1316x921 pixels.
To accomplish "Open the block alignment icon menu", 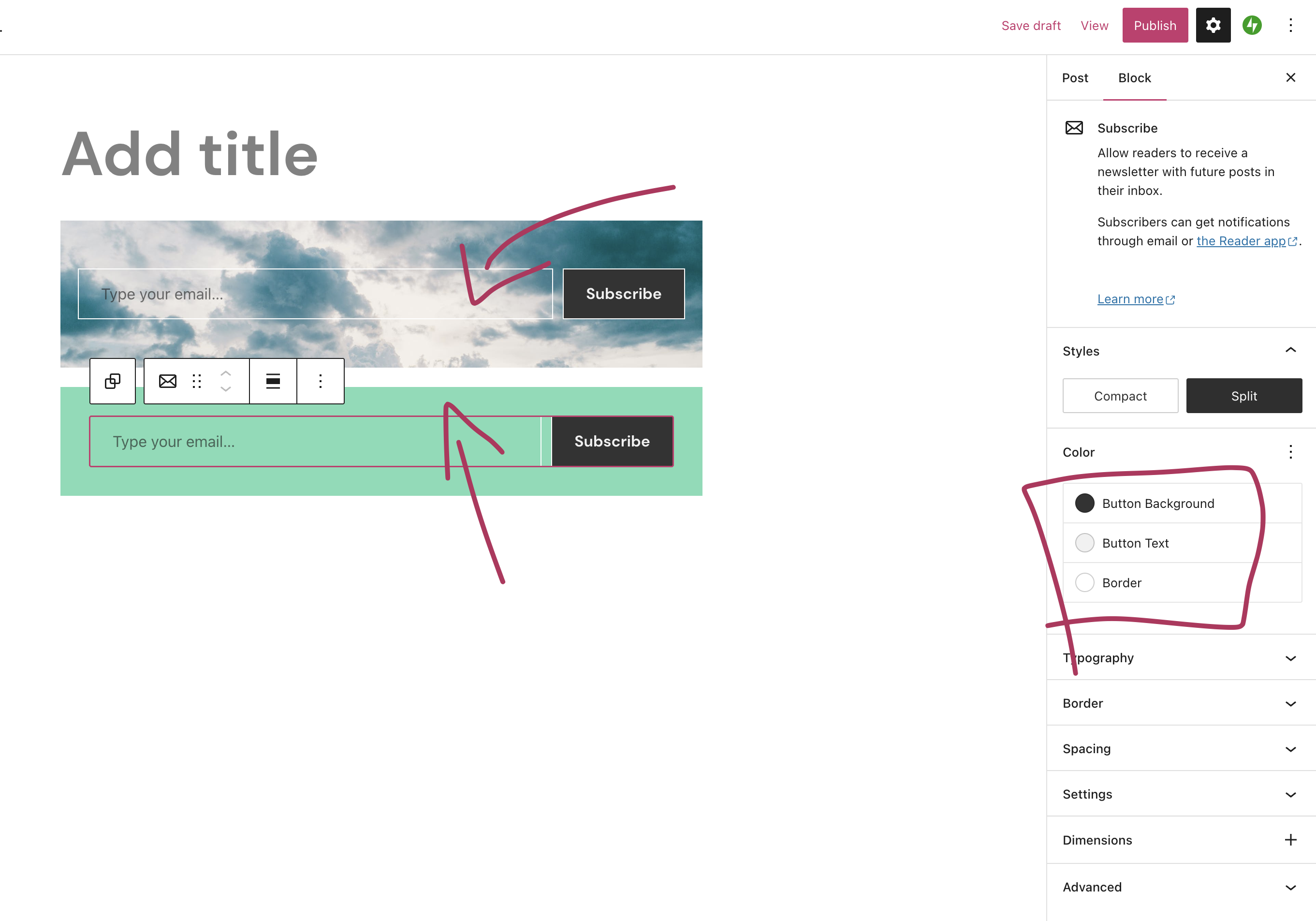I will (273, 381).
